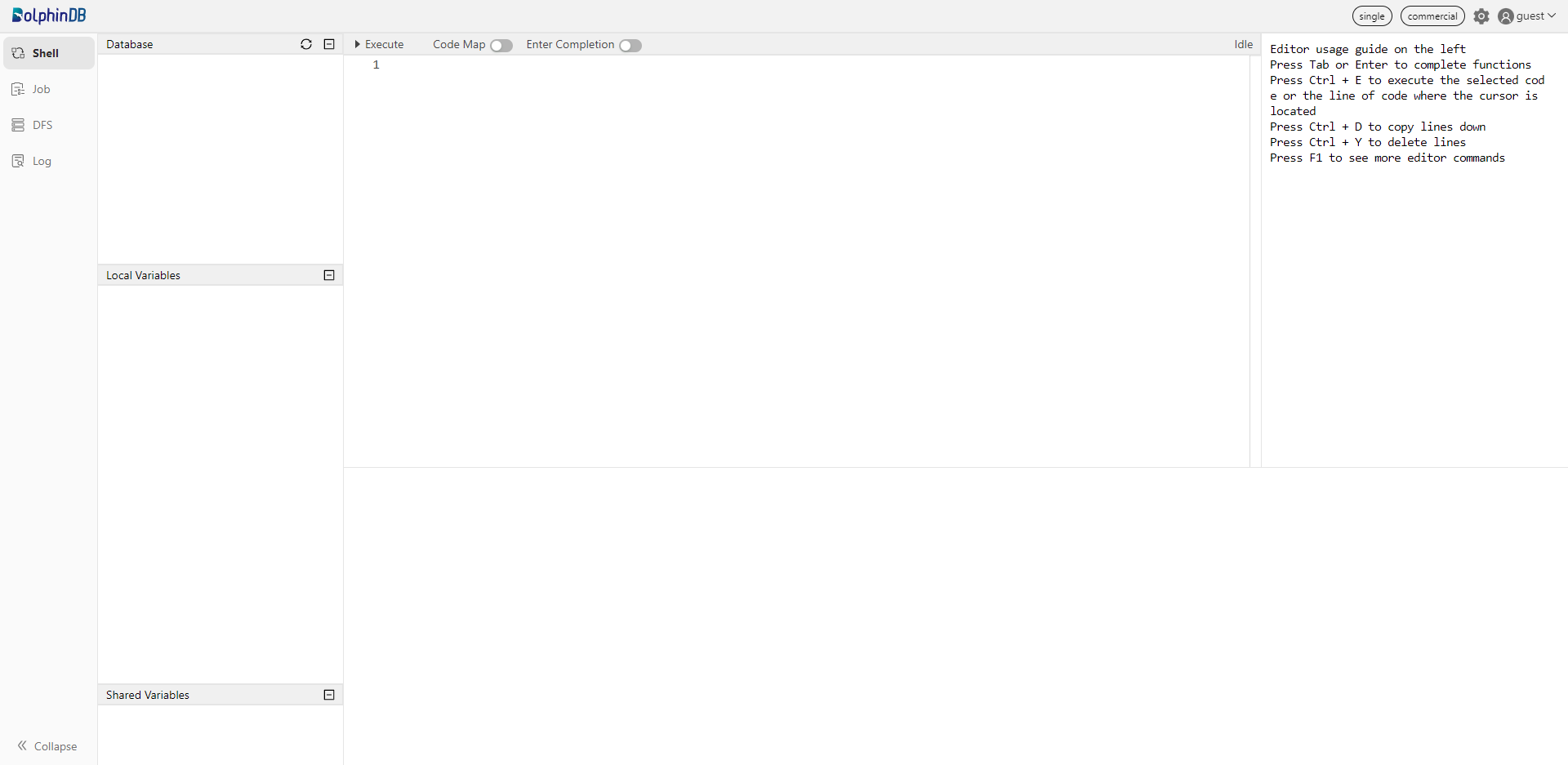
Task: Open the Job menu label
Action: [x=42, y=89]
